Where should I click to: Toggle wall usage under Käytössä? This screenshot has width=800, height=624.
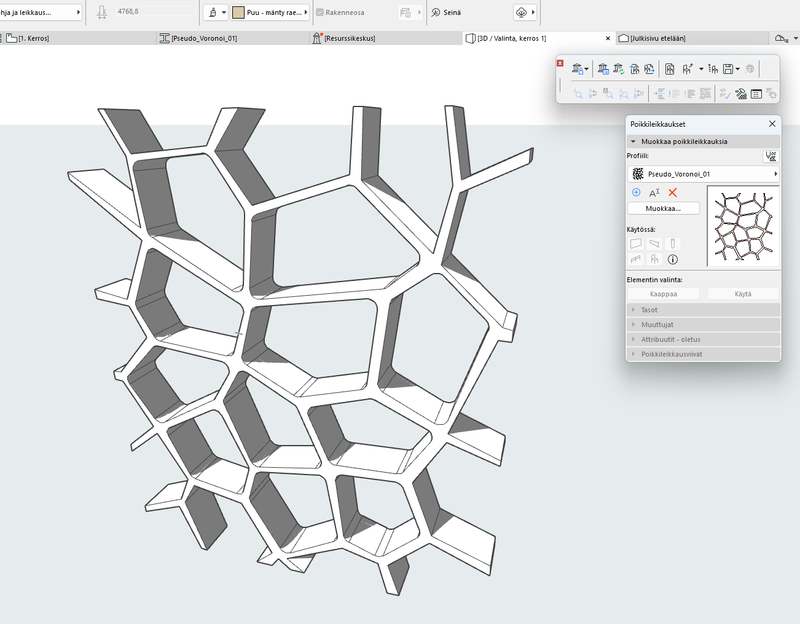635,243
